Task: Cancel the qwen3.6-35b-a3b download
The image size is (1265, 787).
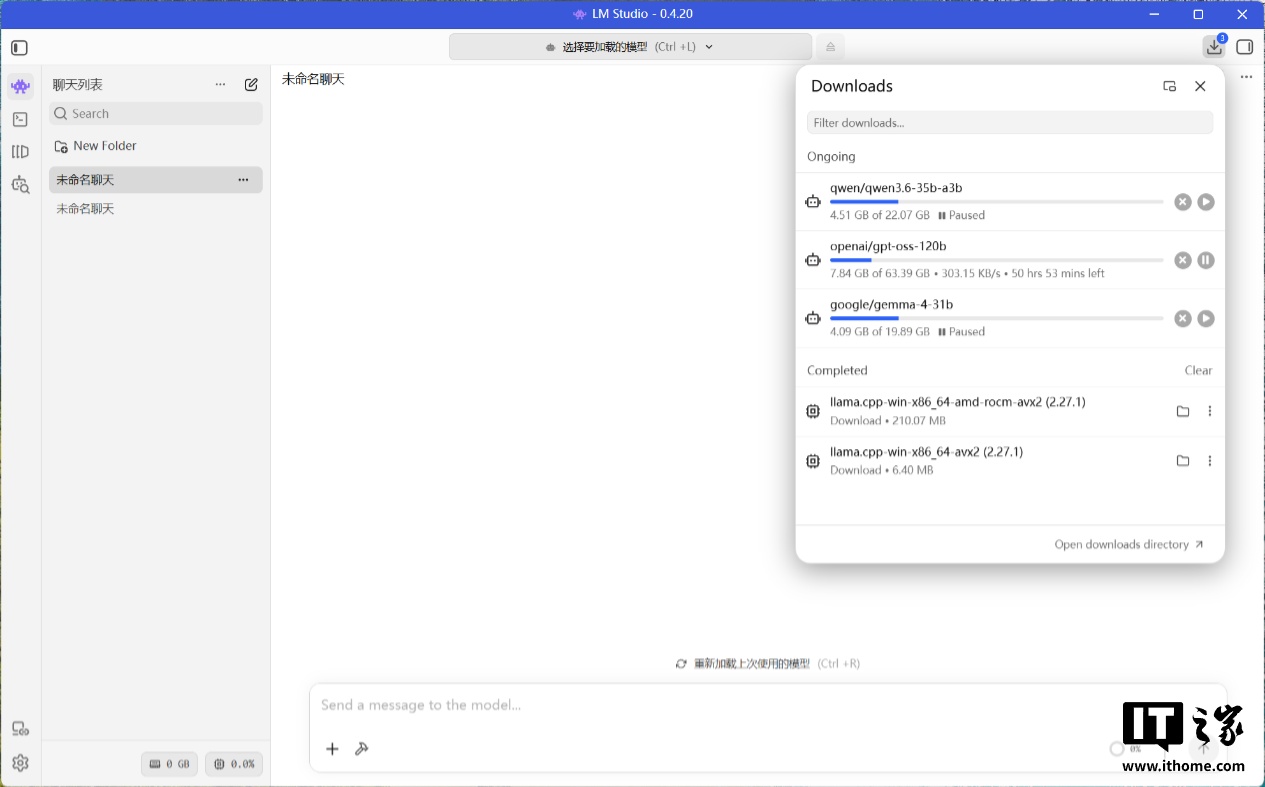Action: pyautogui.click(x=1183, y=202)
